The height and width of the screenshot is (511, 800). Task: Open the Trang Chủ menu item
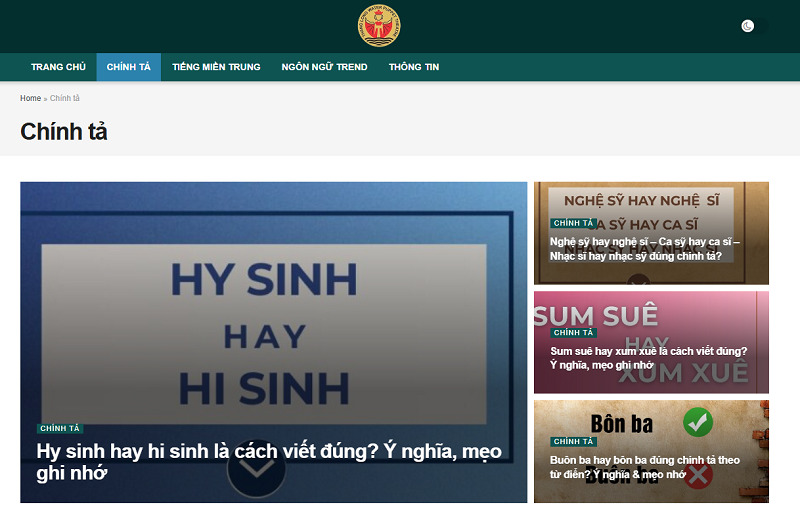pos(58,67)
